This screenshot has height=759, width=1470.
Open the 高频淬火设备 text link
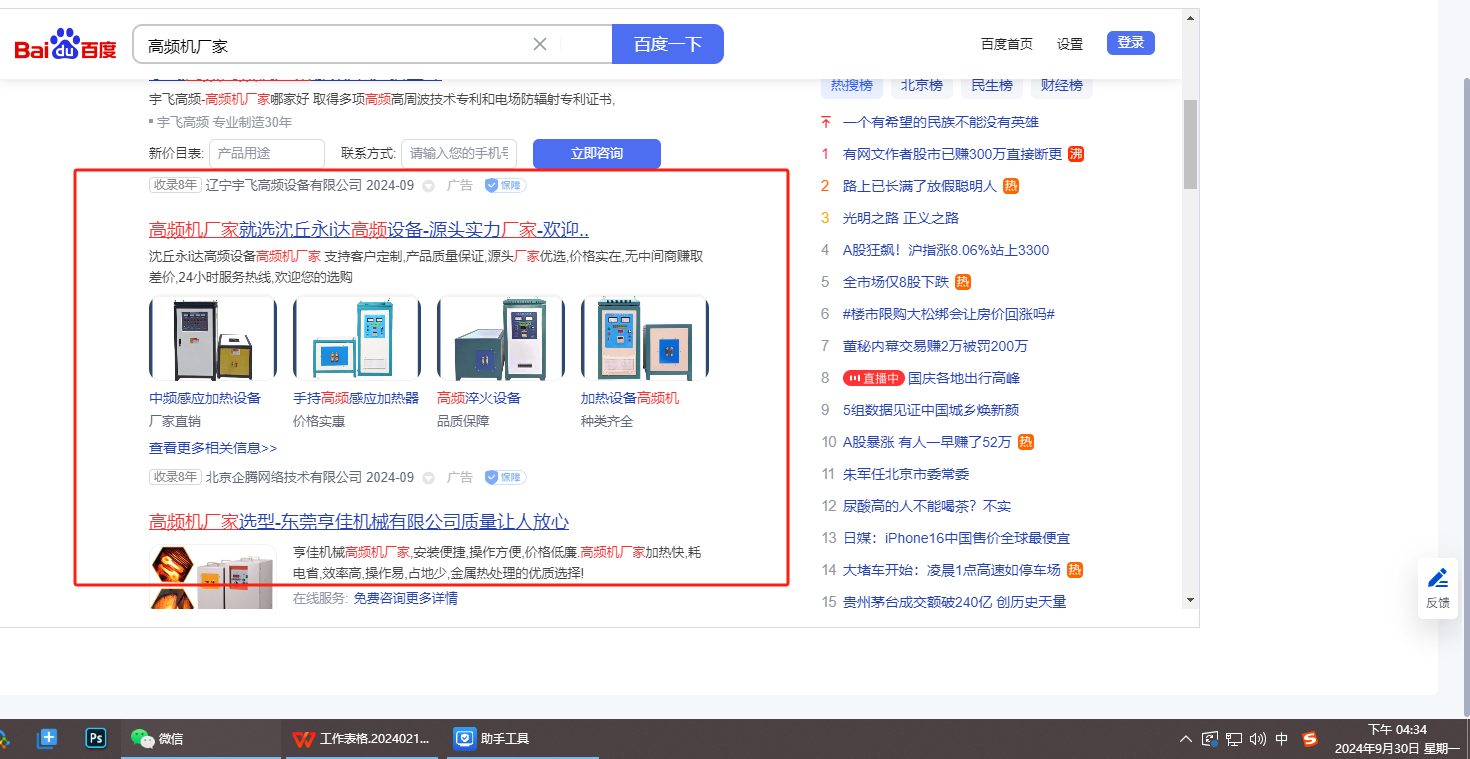[x=479, y=398]
